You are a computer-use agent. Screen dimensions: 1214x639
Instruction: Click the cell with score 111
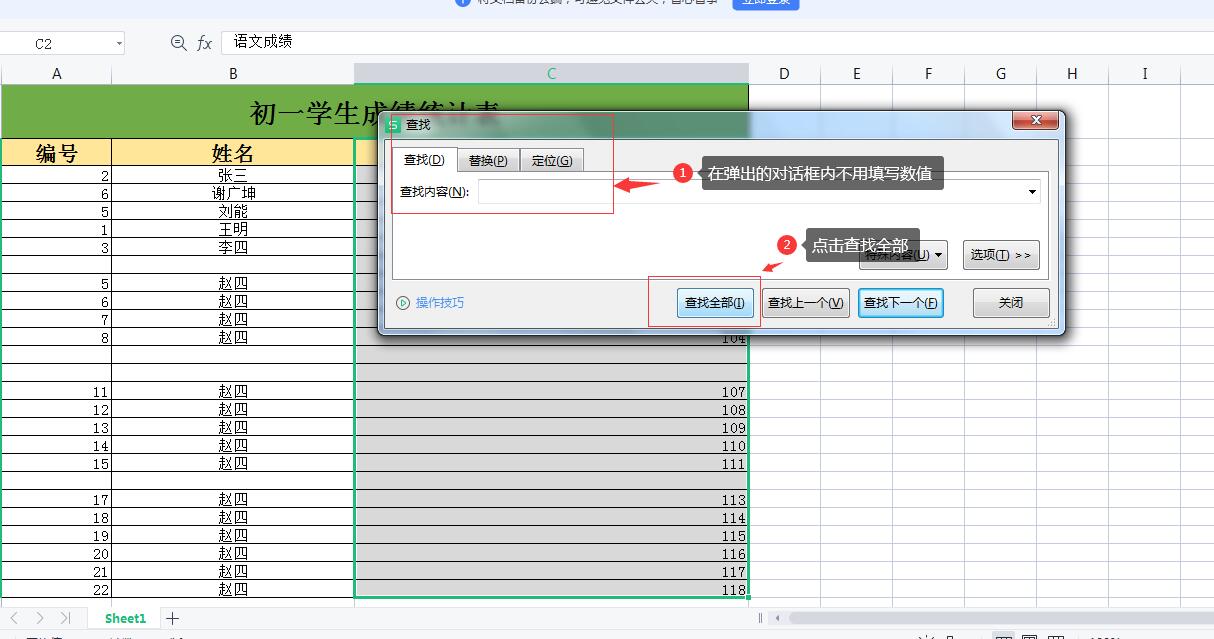[551, 464]
